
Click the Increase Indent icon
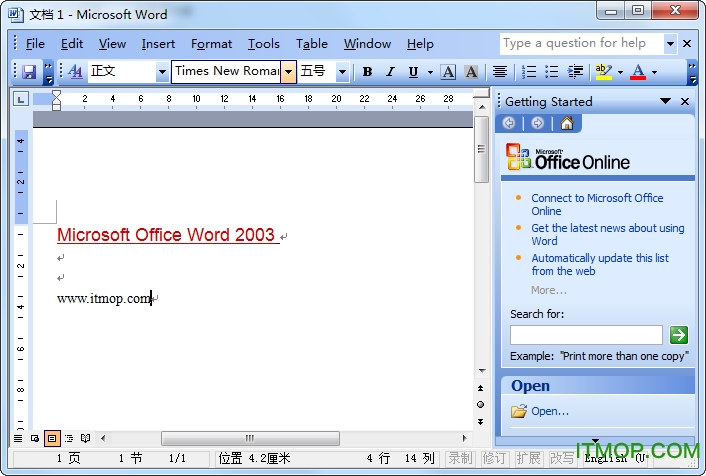tap(575, 72)
